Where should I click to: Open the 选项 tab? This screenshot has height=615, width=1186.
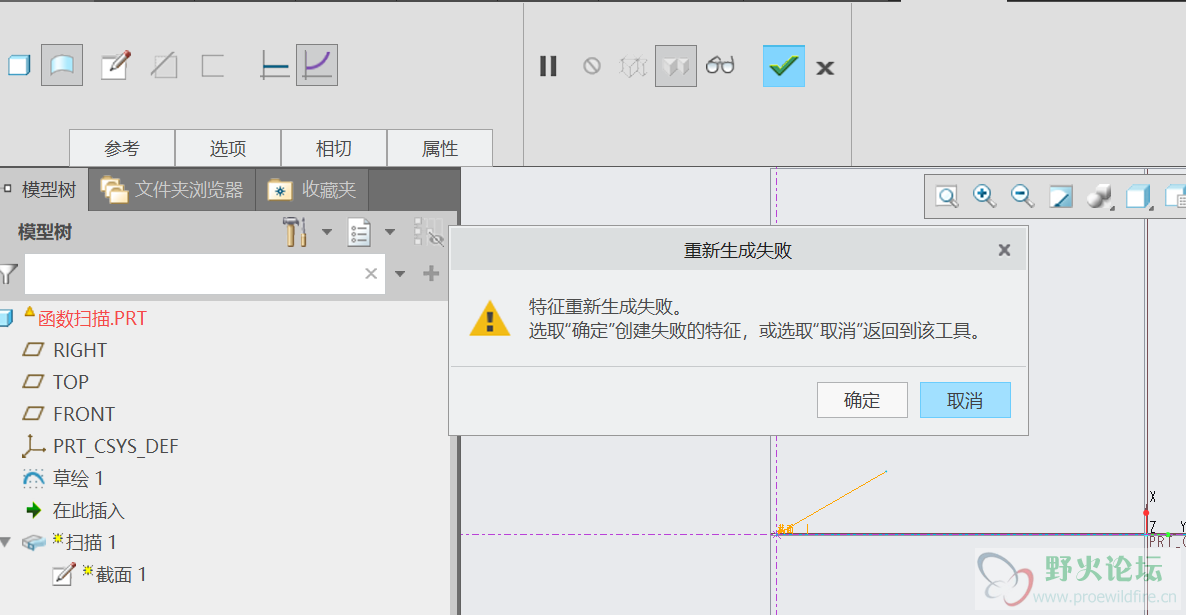click(228, 148)
